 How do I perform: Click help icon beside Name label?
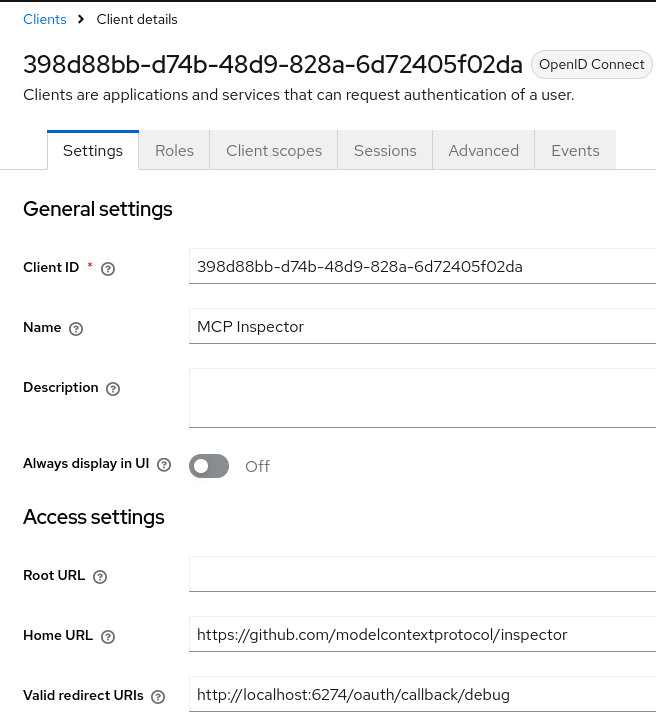point(76,328)
